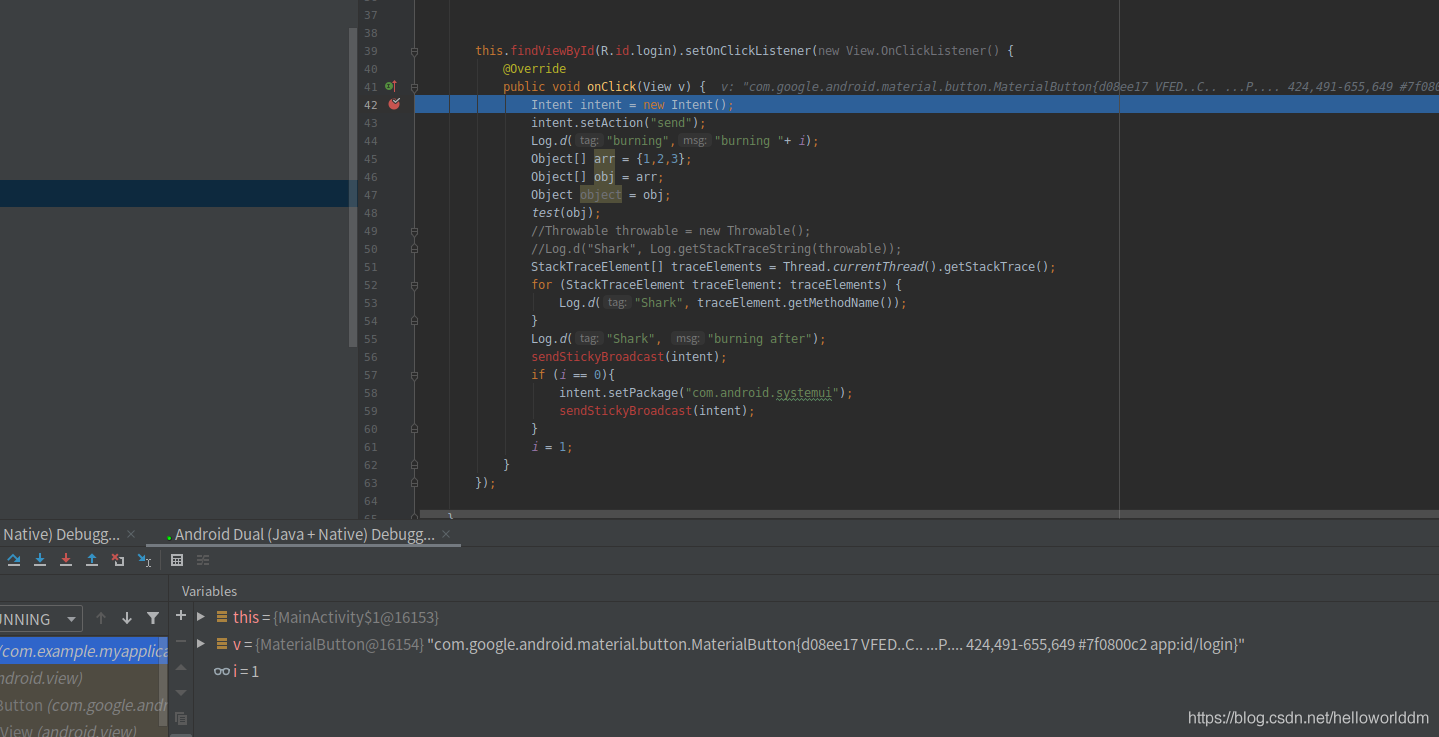Collapse the if block fold at line 57
1439x737 pixels.
click(x=414, y=375)
